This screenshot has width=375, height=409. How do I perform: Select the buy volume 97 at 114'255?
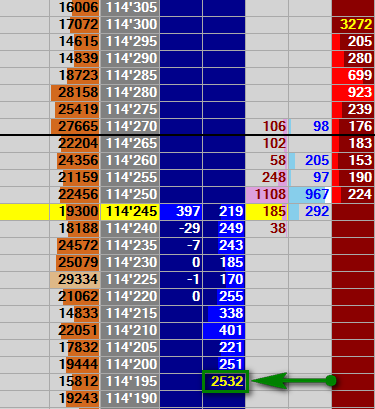[x=310, y=177]
